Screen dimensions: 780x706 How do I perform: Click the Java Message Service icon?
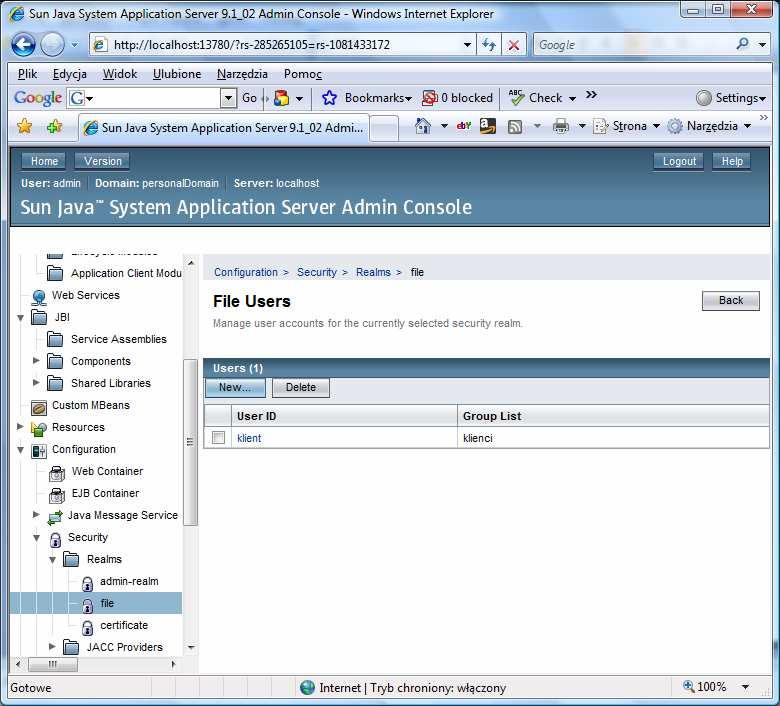pyautogui.click(x=55, y=517)
